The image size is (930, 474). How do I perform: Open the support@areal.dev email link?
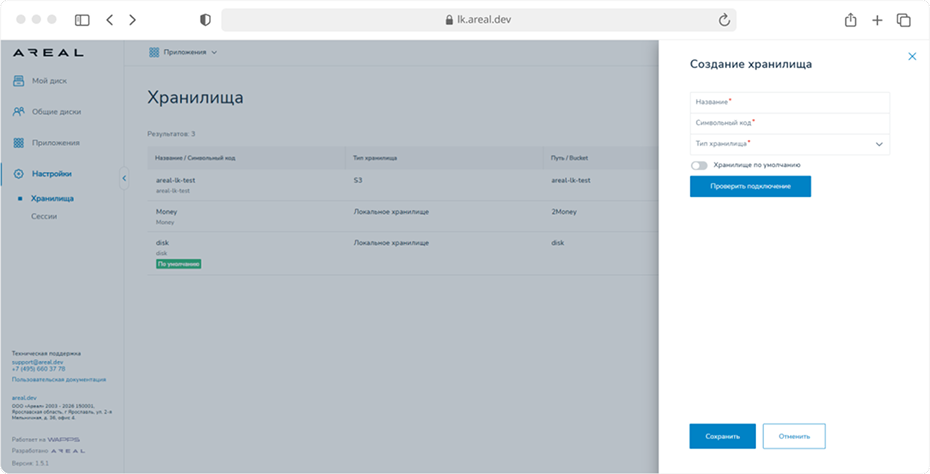click(37, 362)
